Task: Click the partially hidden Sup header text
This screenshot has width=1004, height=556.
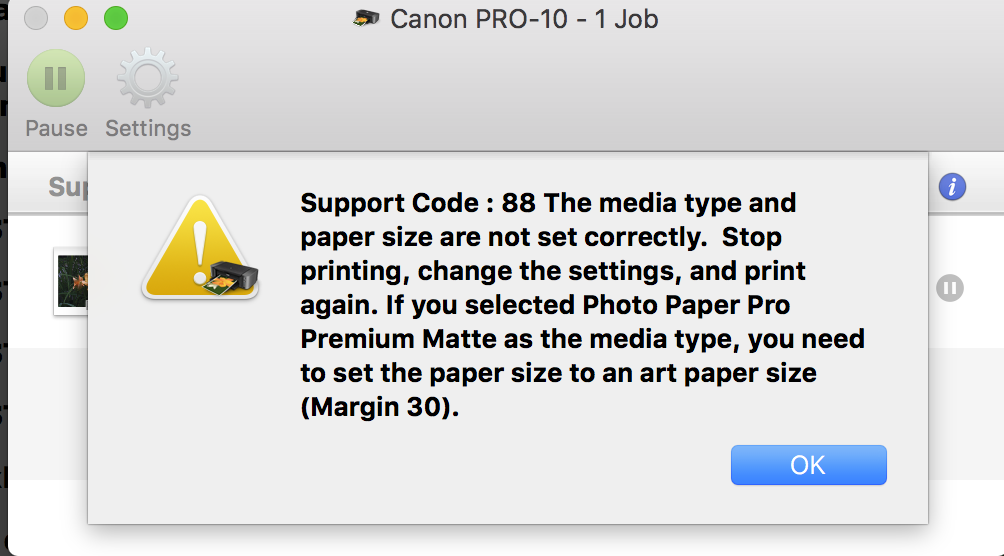Action: click(68, 187)
